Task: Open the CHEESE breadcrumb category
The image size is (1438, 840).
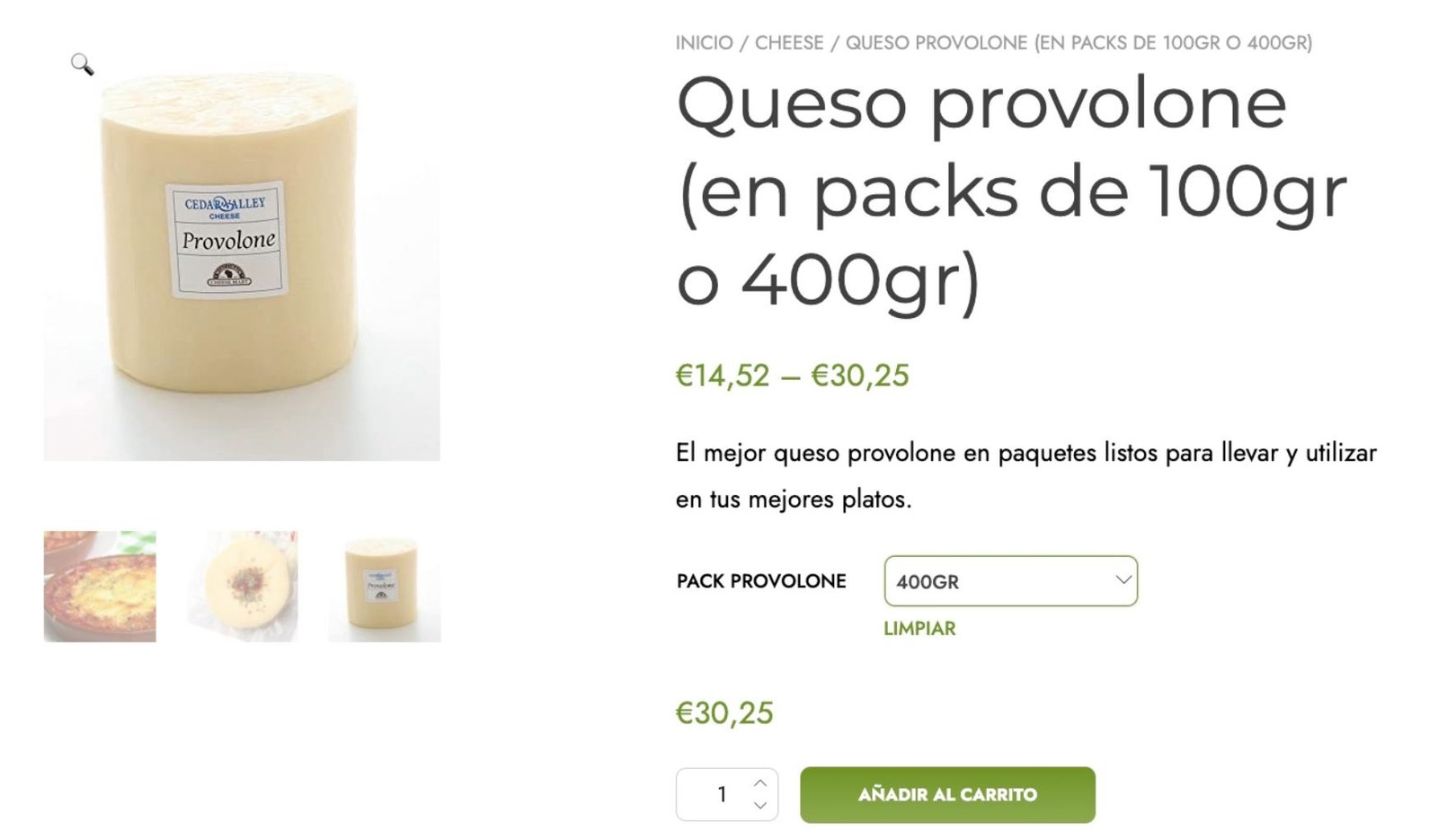Action: point(789,43)
